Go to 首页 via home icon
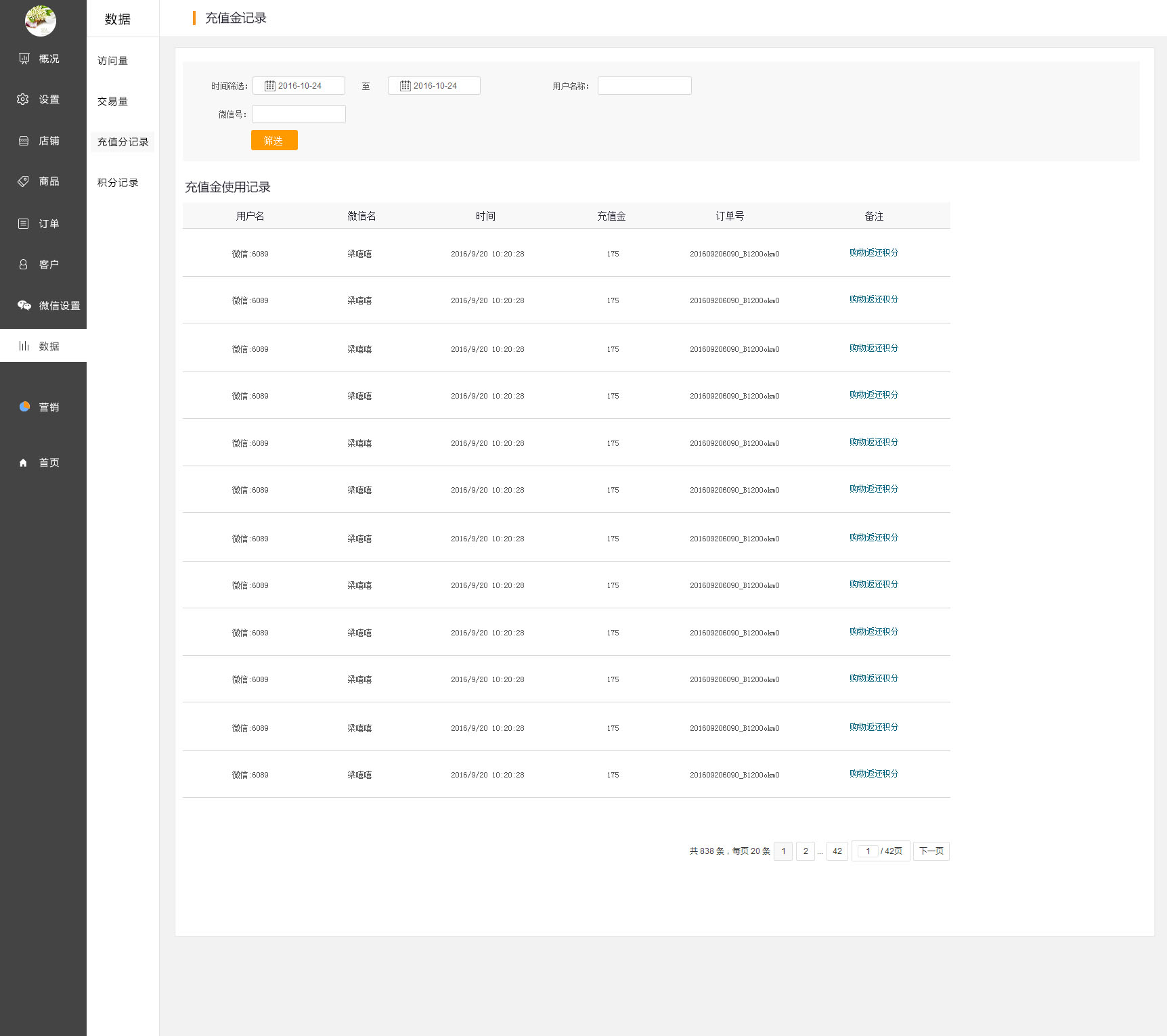 [x=24, y=463]
